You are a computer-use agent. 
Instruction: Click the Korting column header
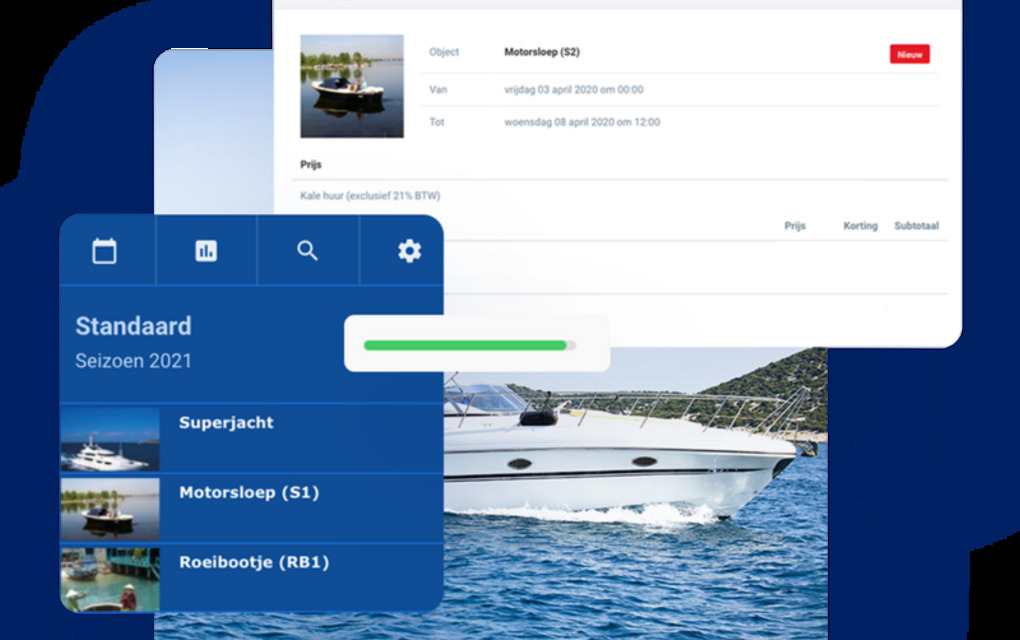pos(859,226)
